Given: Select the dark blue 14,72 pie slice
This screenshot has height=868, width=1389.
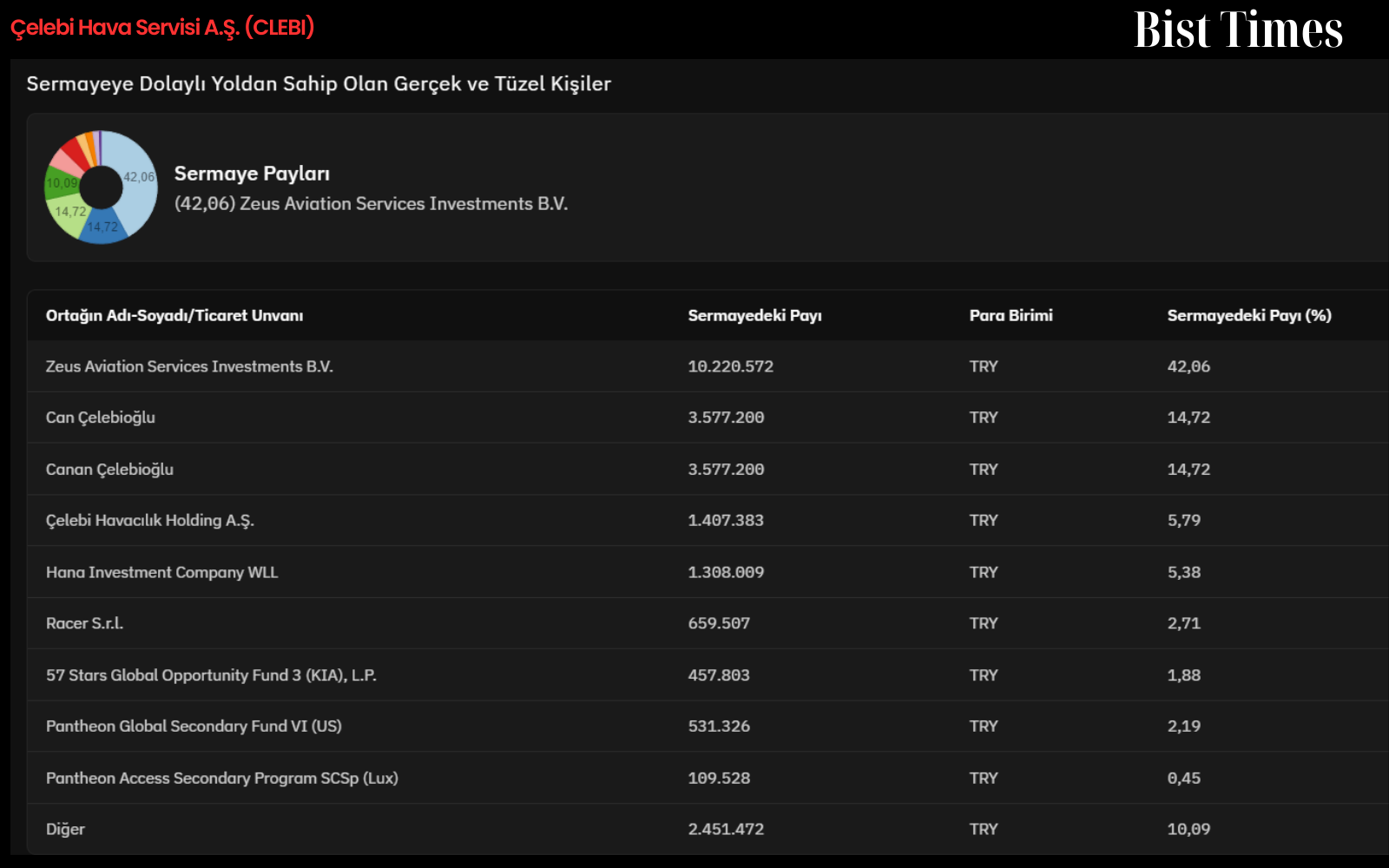Looking at the screenshot, I should tap(103, 227).
